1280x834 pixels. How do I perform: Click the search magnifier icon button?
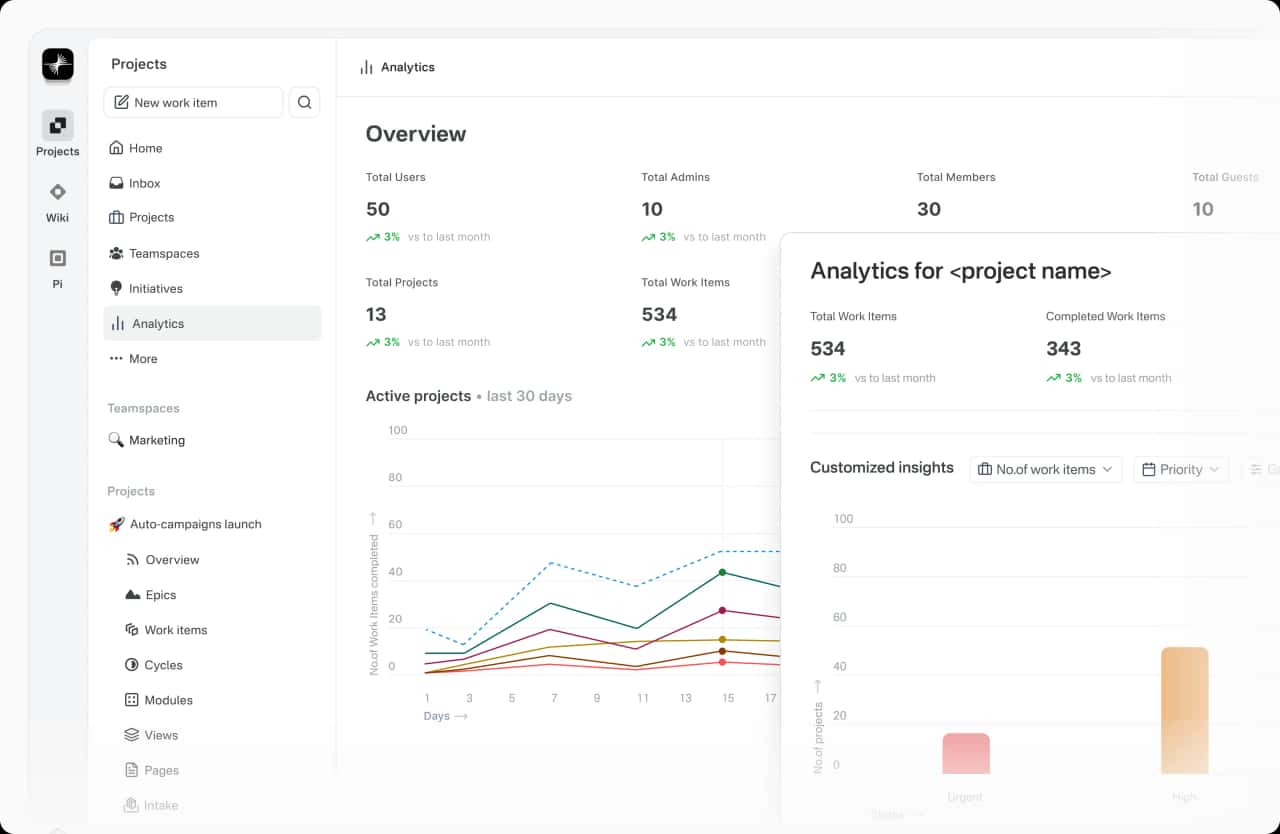(305, 102)
